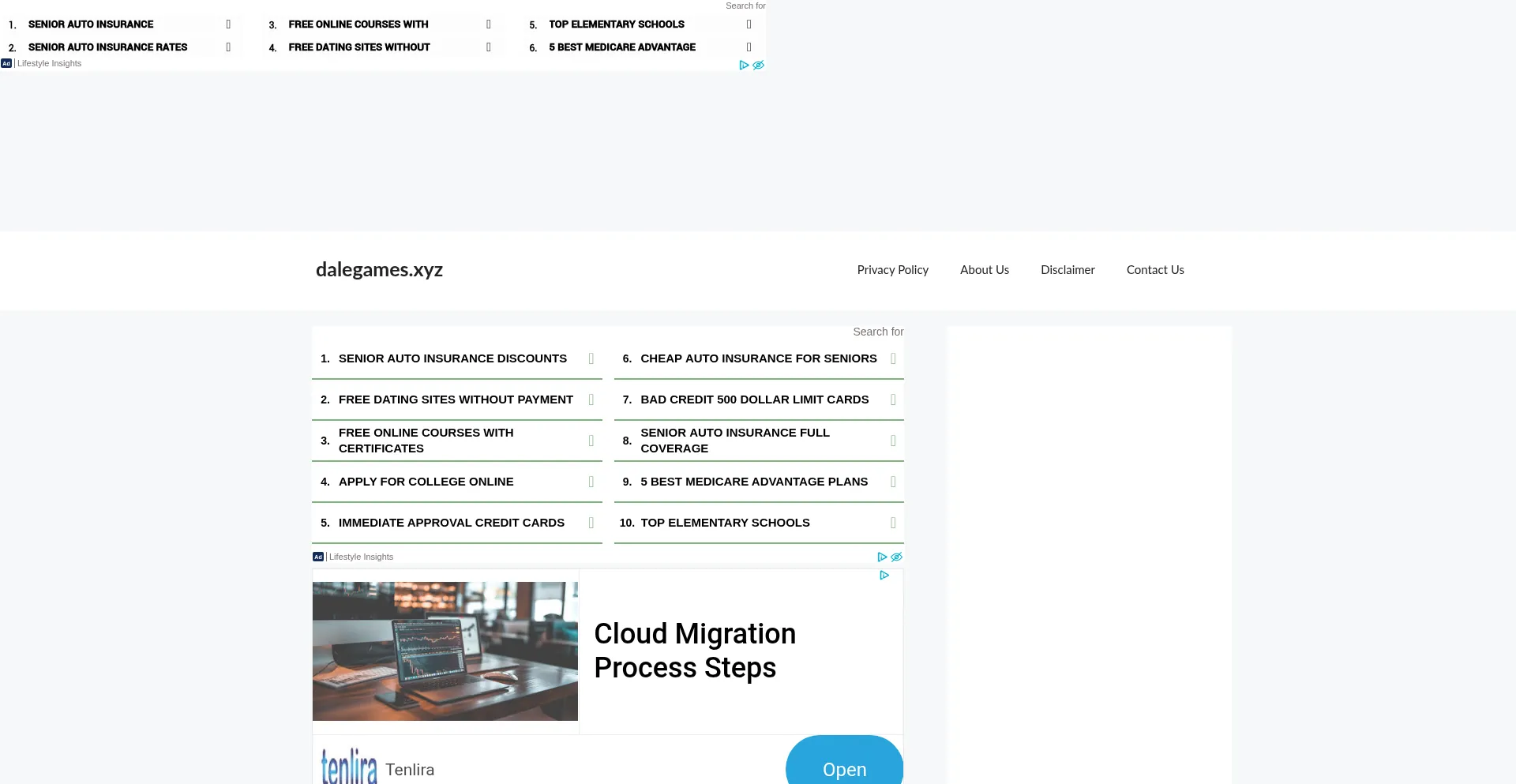Click arrow beside Free Online Courses With Certificates

point(591,441)
